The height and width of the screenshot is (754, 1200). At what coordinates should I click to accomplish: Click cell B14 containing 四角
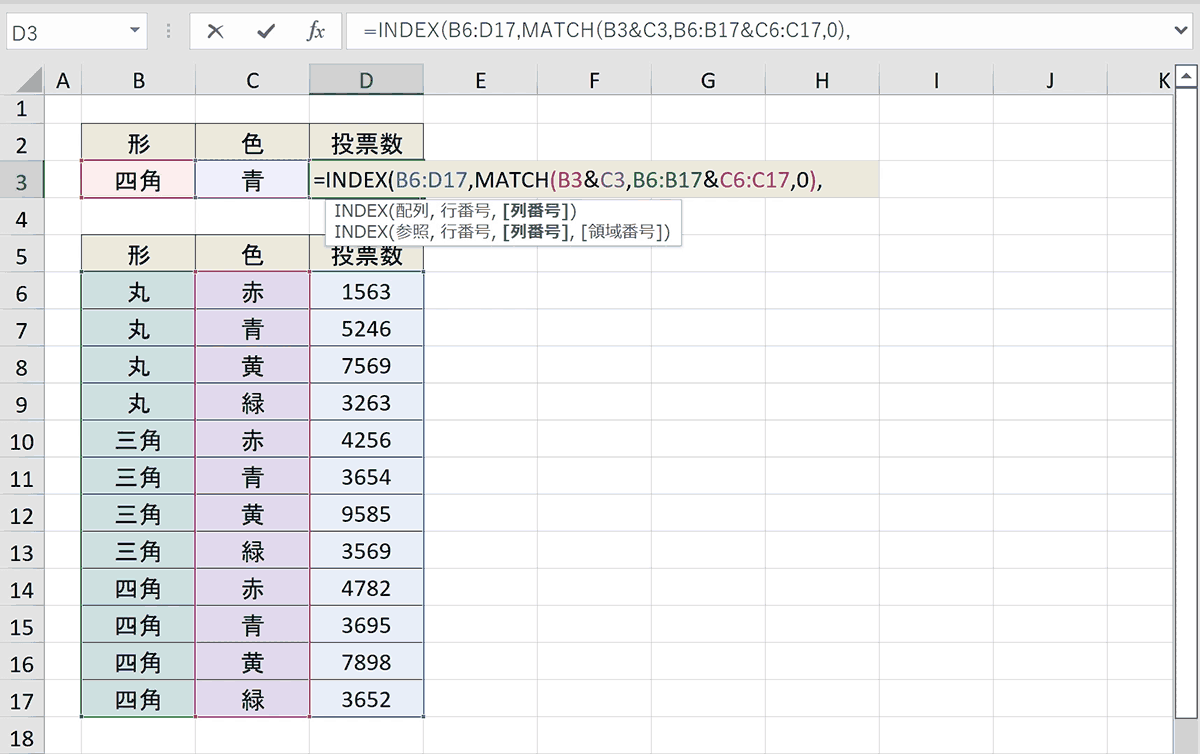tap(138, 588)
